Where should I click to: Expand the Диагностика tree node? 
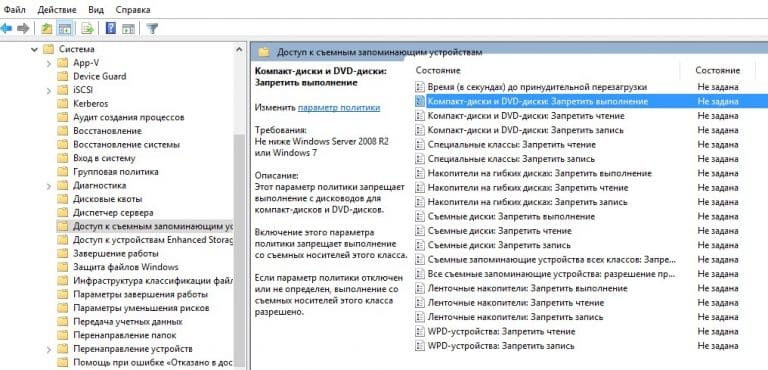[x=48, y=186]
